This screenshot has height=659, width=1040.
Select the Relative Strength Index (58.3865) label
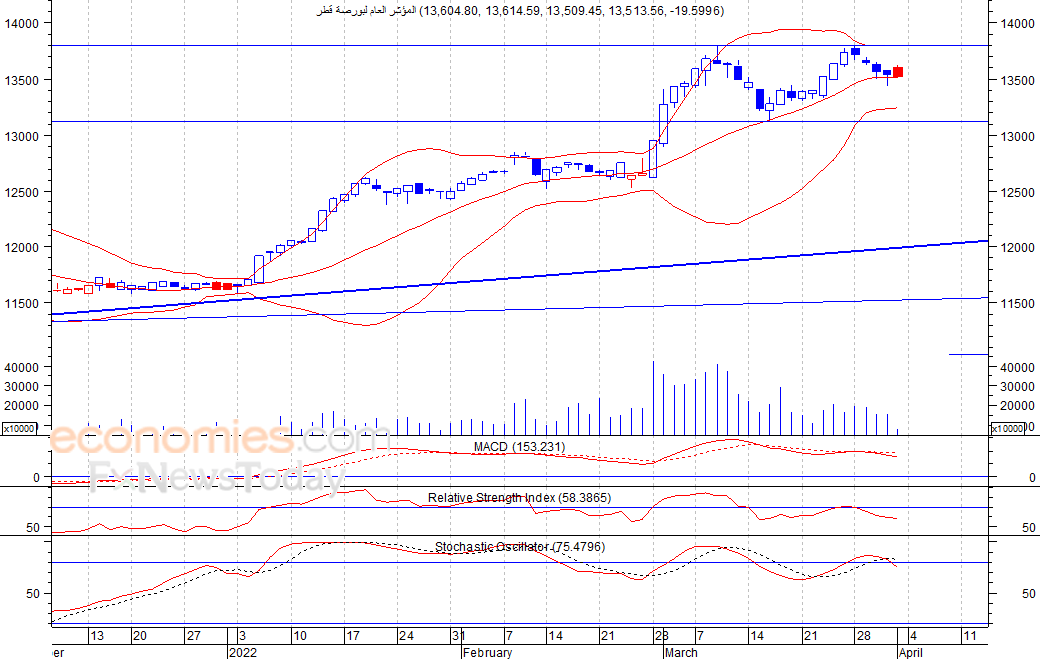point(519,497)
